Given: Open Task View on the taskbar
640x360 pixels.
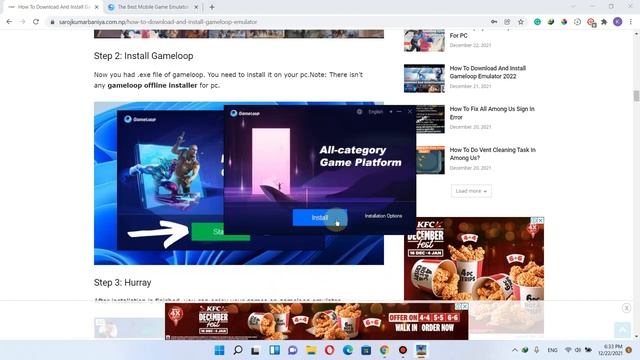Looking at the screenshot, I should 256,350.
